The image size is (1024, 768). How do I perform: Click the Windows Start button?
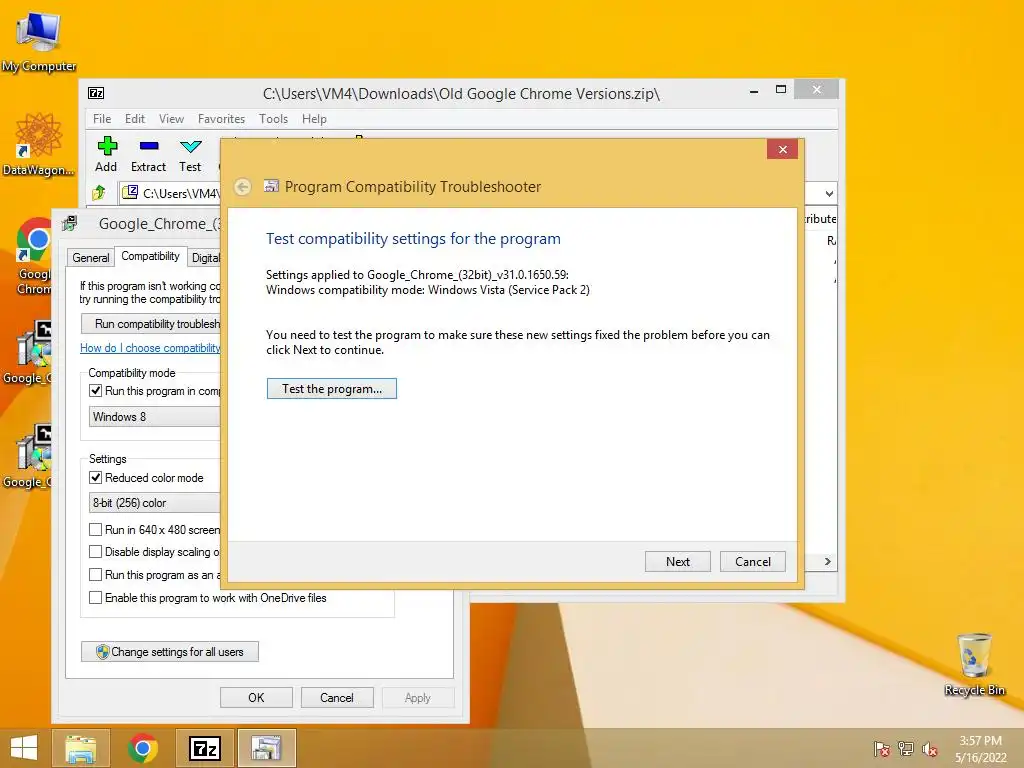point(24,748)
